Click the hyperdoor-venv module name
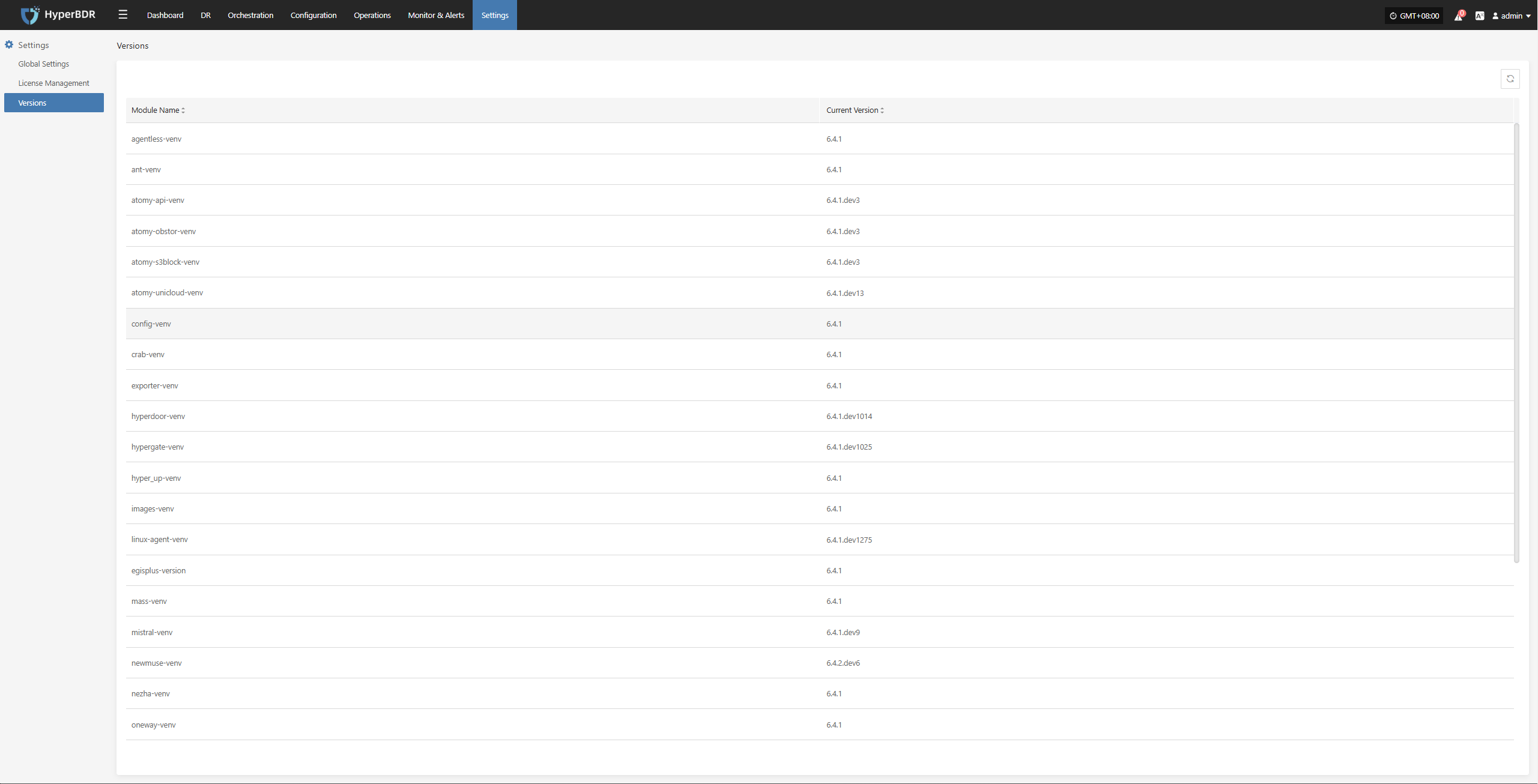 (158, 416)
